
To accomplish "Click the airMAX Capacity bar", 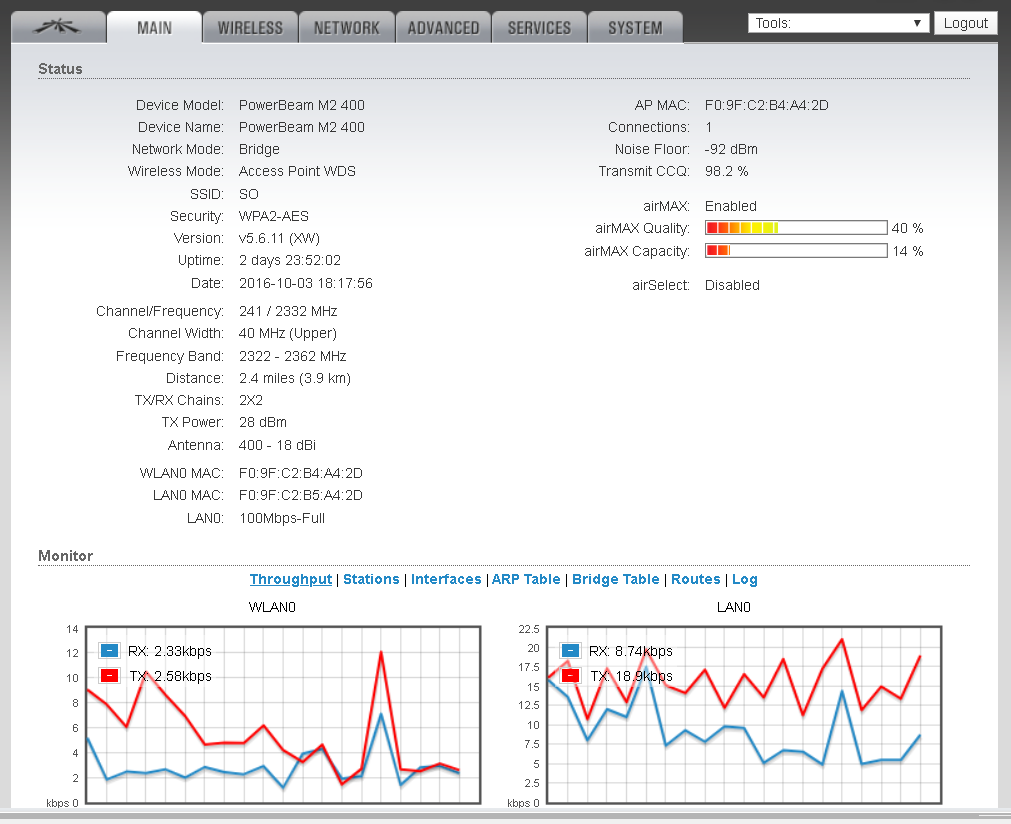I will (796, 250).
